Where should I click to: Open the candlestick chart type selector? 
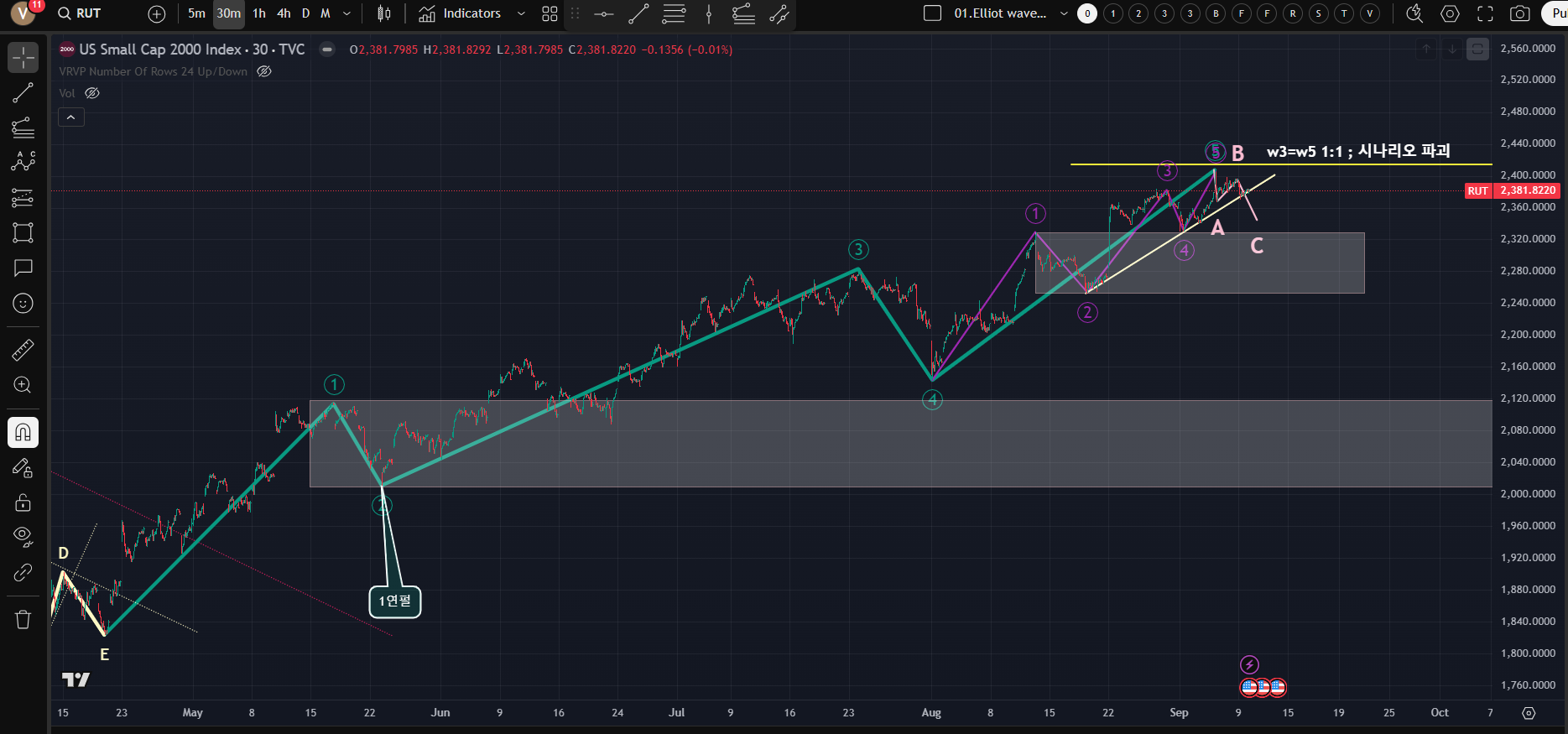[x=384, y=13]
